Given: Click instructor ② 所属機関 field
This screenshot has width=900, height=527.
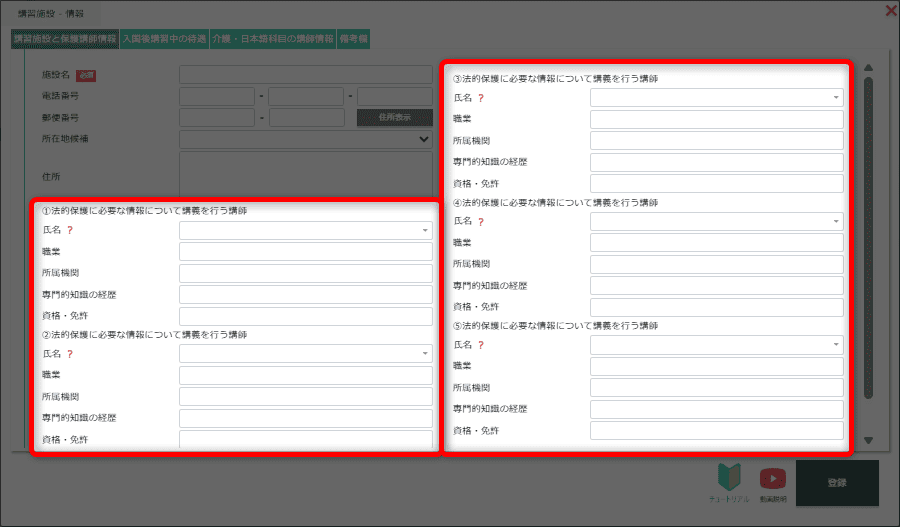Looking at the screenshot, I should (306, 397).
